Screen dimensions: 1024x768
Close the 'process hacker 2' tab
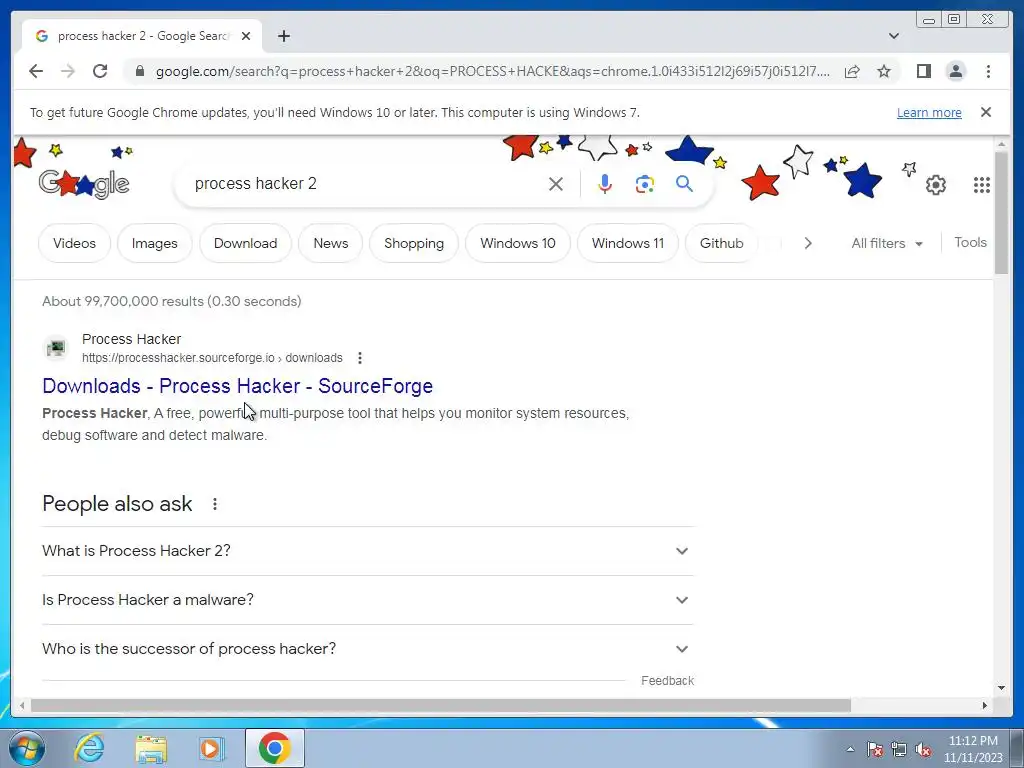(x=246, y=36)
